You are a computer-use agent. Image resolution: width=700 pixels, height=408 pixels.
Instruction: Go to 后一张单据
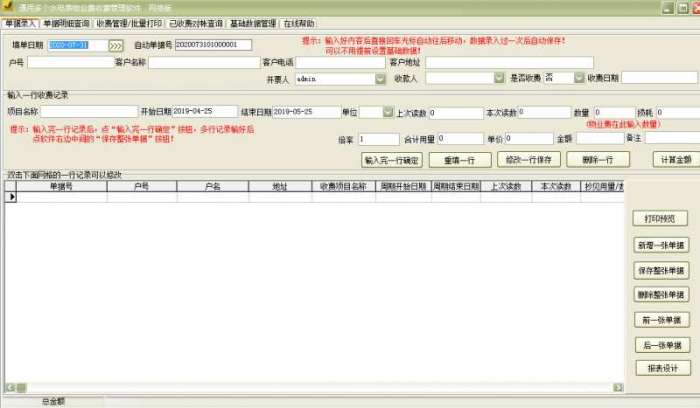pyautogui.click(x=662, y=345)
